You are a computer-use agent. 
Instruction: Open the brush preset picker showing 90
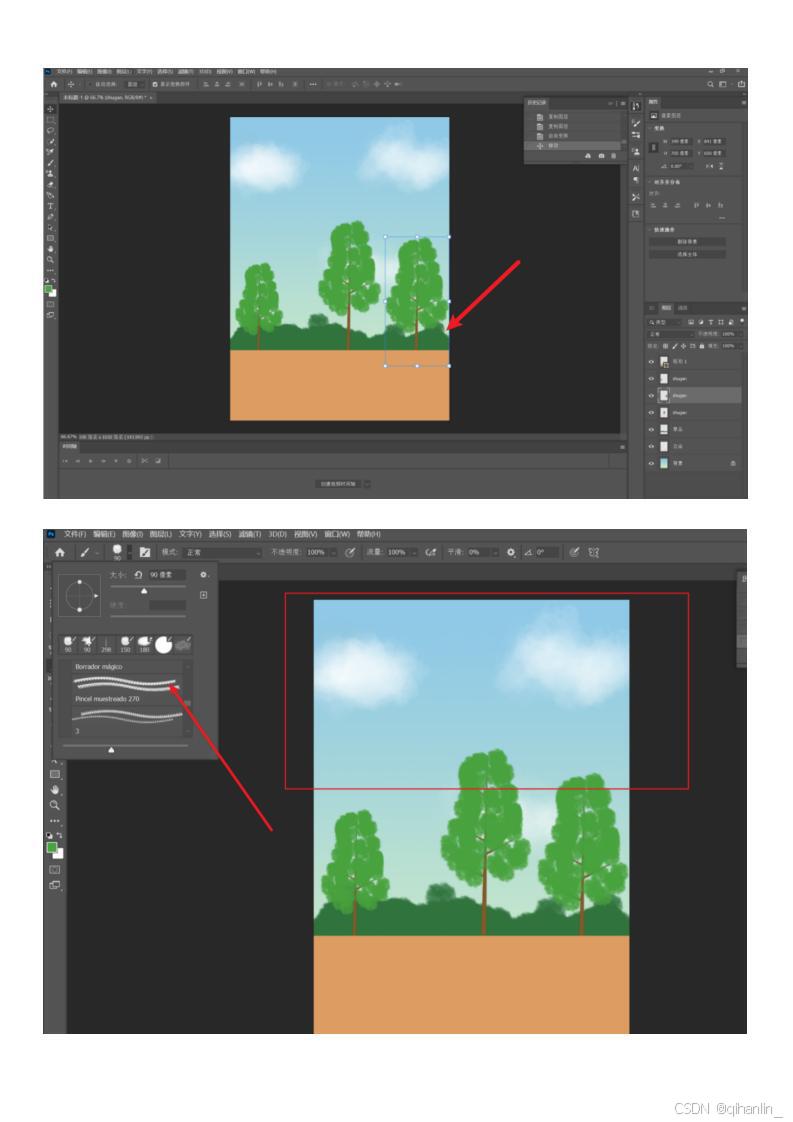click(117, 552)
